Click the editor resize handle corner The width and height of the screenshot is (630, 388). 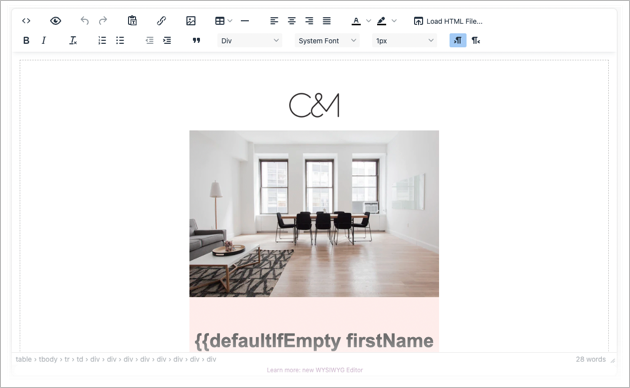point(612,360)
